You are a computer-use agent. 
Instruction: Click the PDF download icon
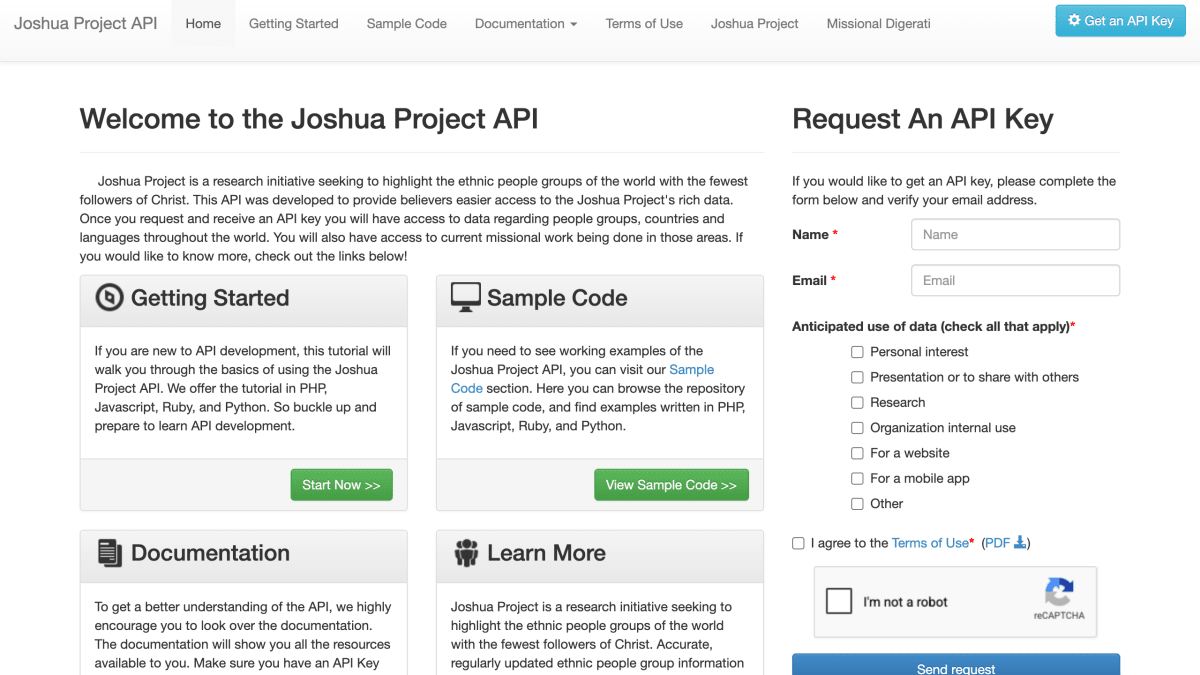coord(1020,542)
